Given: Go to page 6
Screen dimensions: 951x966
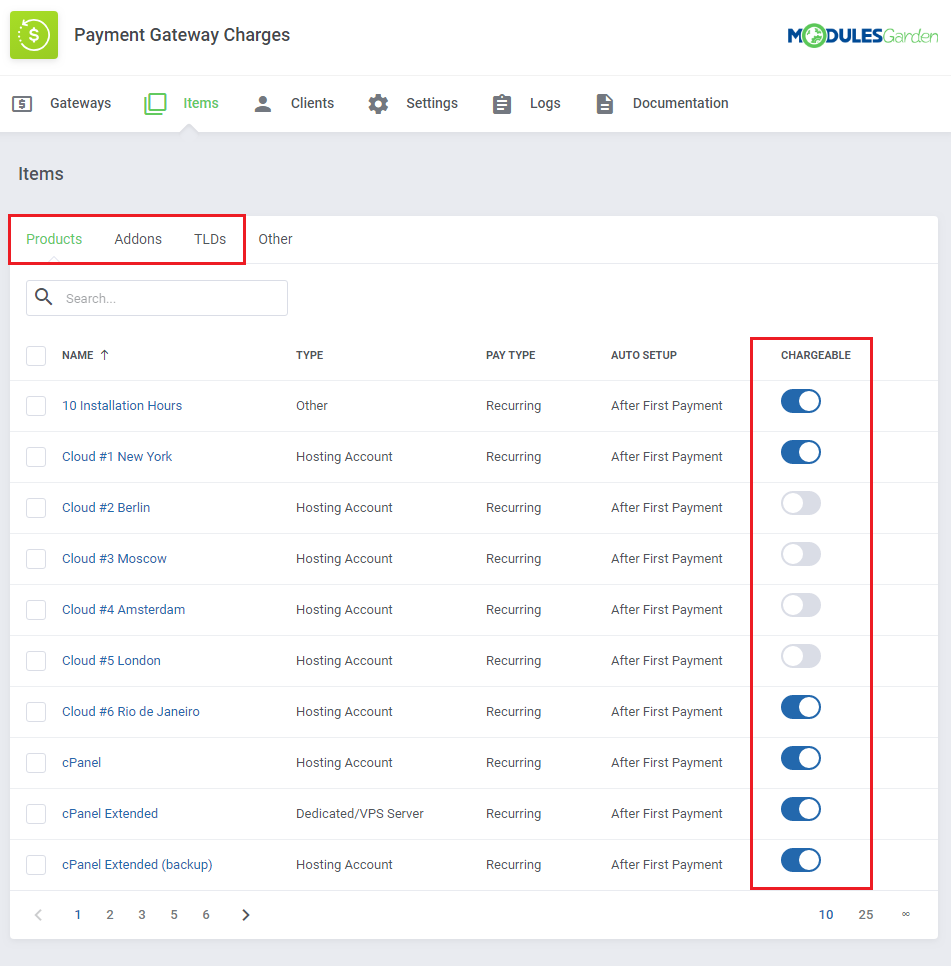Looking at the screenshot, I should point(206,915).
